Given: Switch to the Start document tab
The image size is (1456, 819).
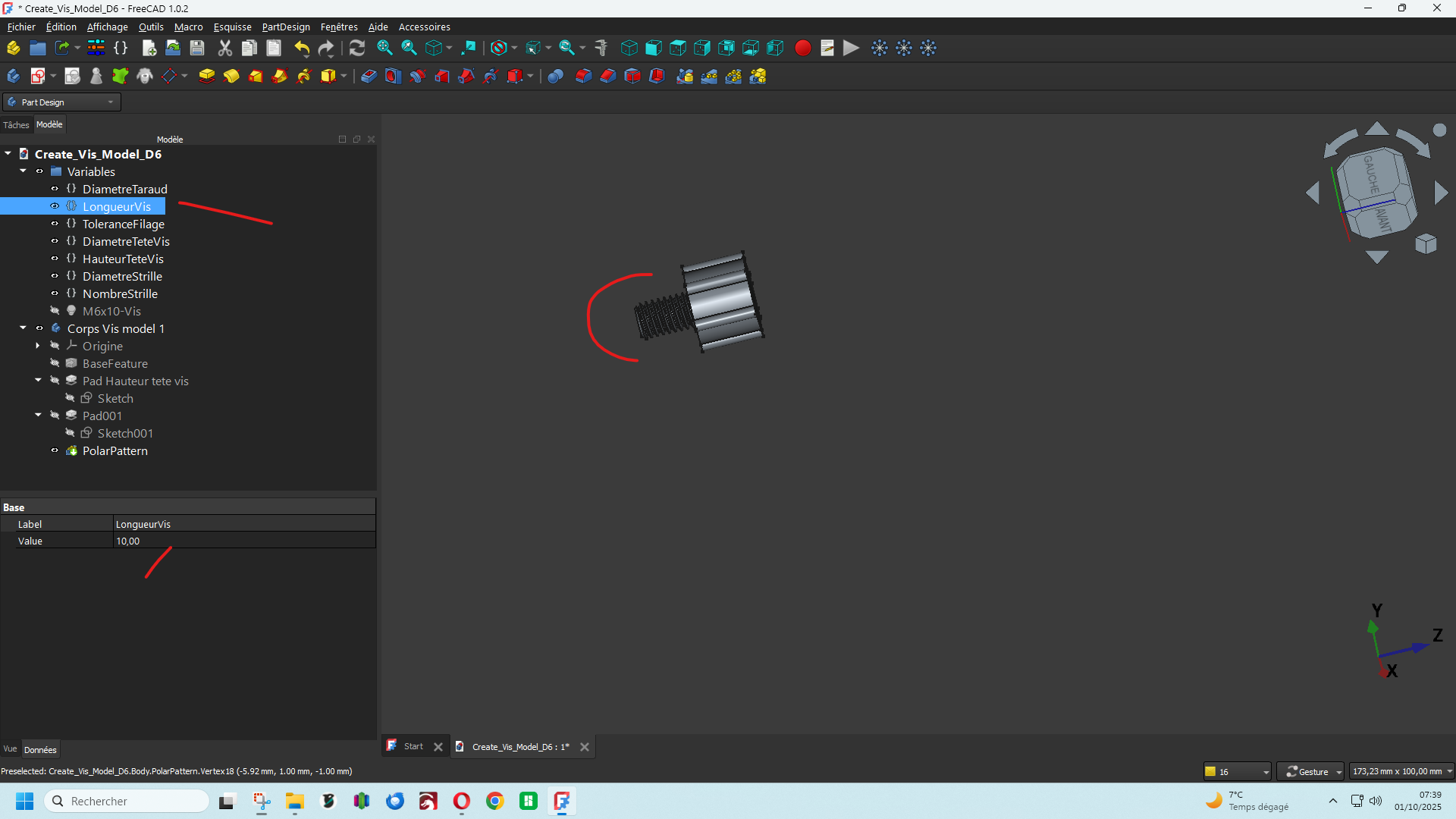Looking at the screenshot, I should pyautogui.click(x=413, y=746).
